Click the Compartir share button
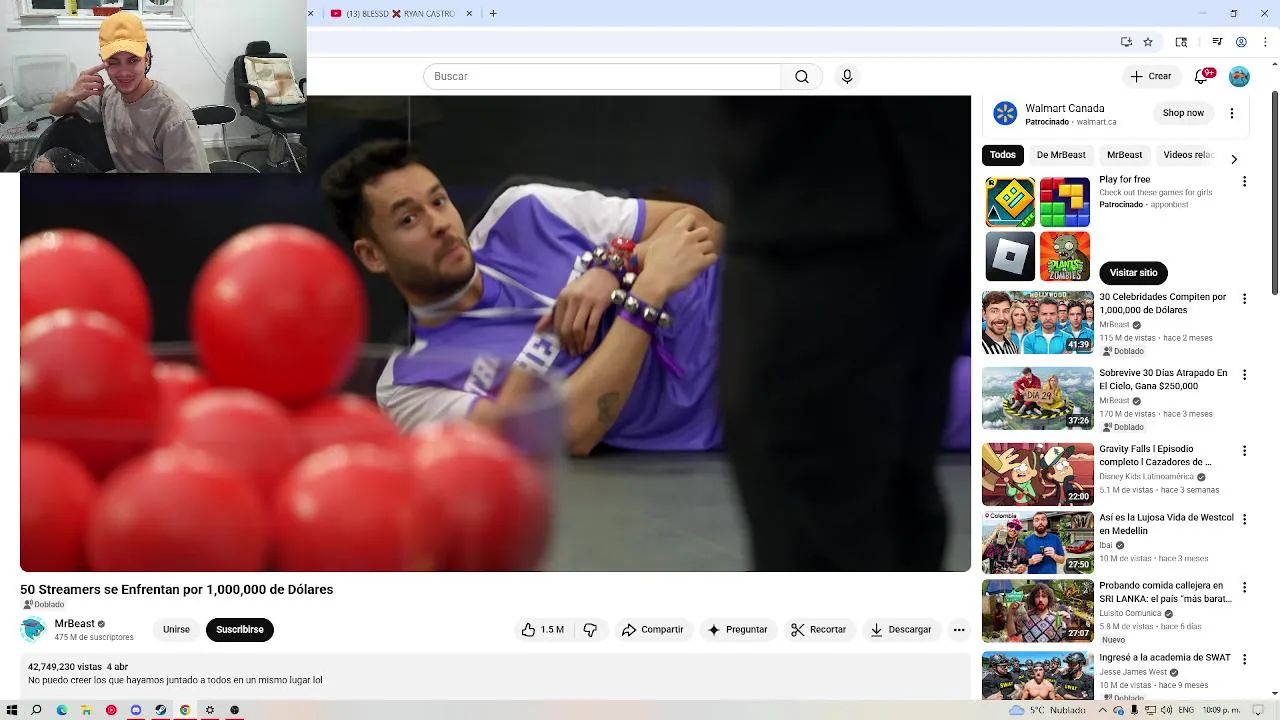This screenshot has width=1280, height=720. coord(652,630)
